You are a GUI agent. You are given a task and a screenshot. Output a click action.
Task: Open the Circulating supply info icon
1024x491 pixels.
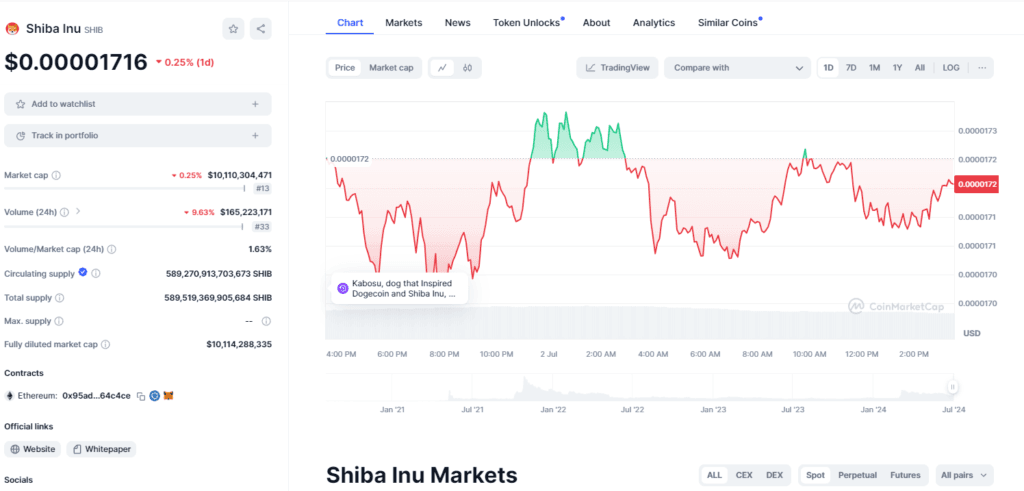pyautogui.click(x=96, y=274)
